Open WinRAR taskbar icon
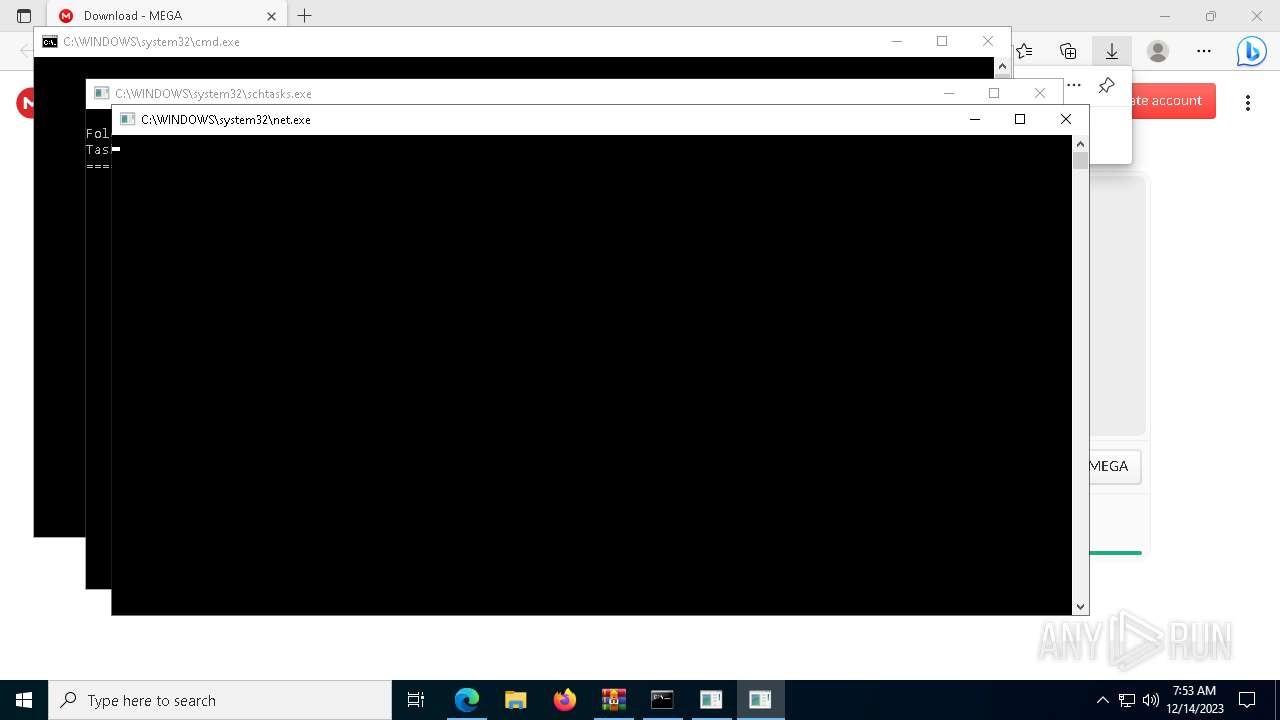Image resolution: width=1280 pixels, height=720 pixels. (614, 700)
